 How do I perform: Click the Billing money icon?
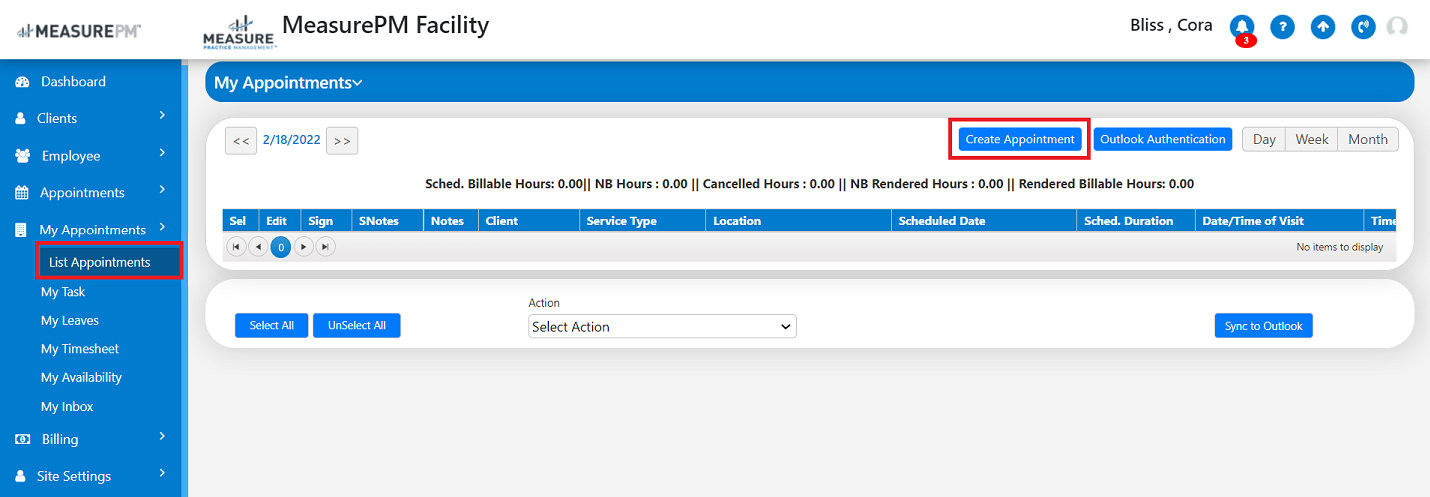point(22,439)
